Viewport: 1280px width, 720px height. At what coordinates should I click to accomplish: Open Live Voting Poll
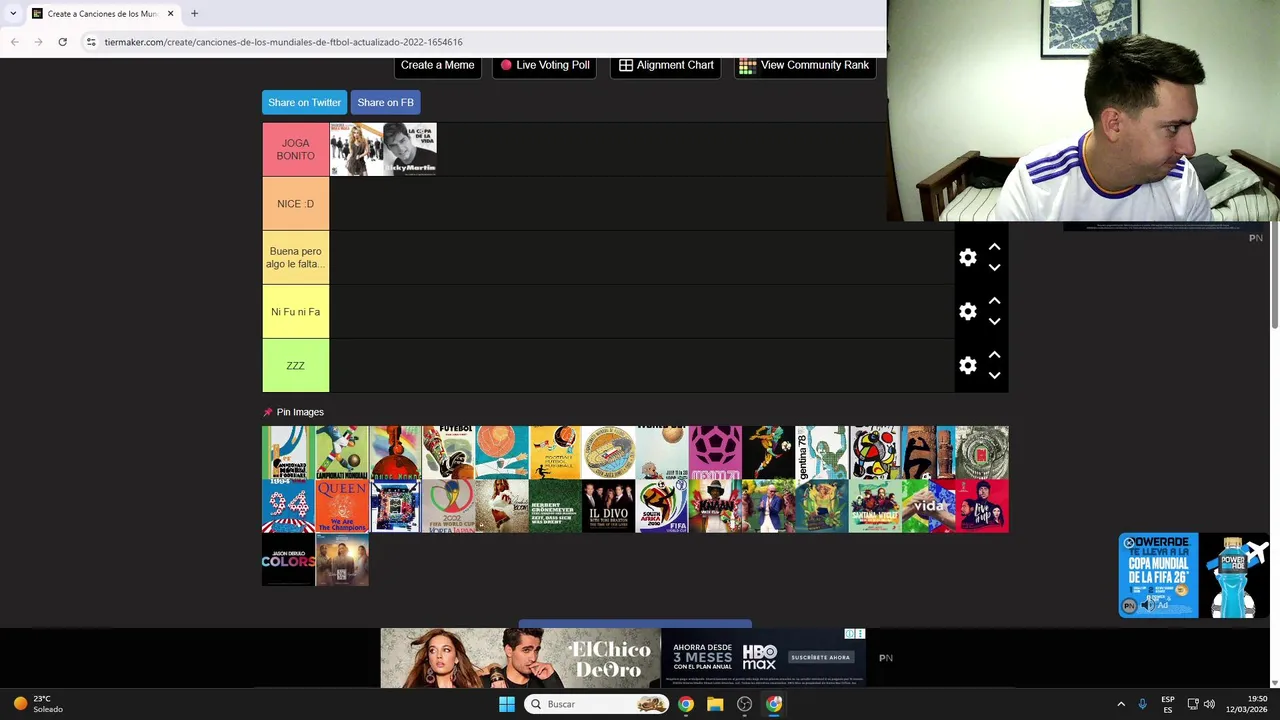coord(545,65)
